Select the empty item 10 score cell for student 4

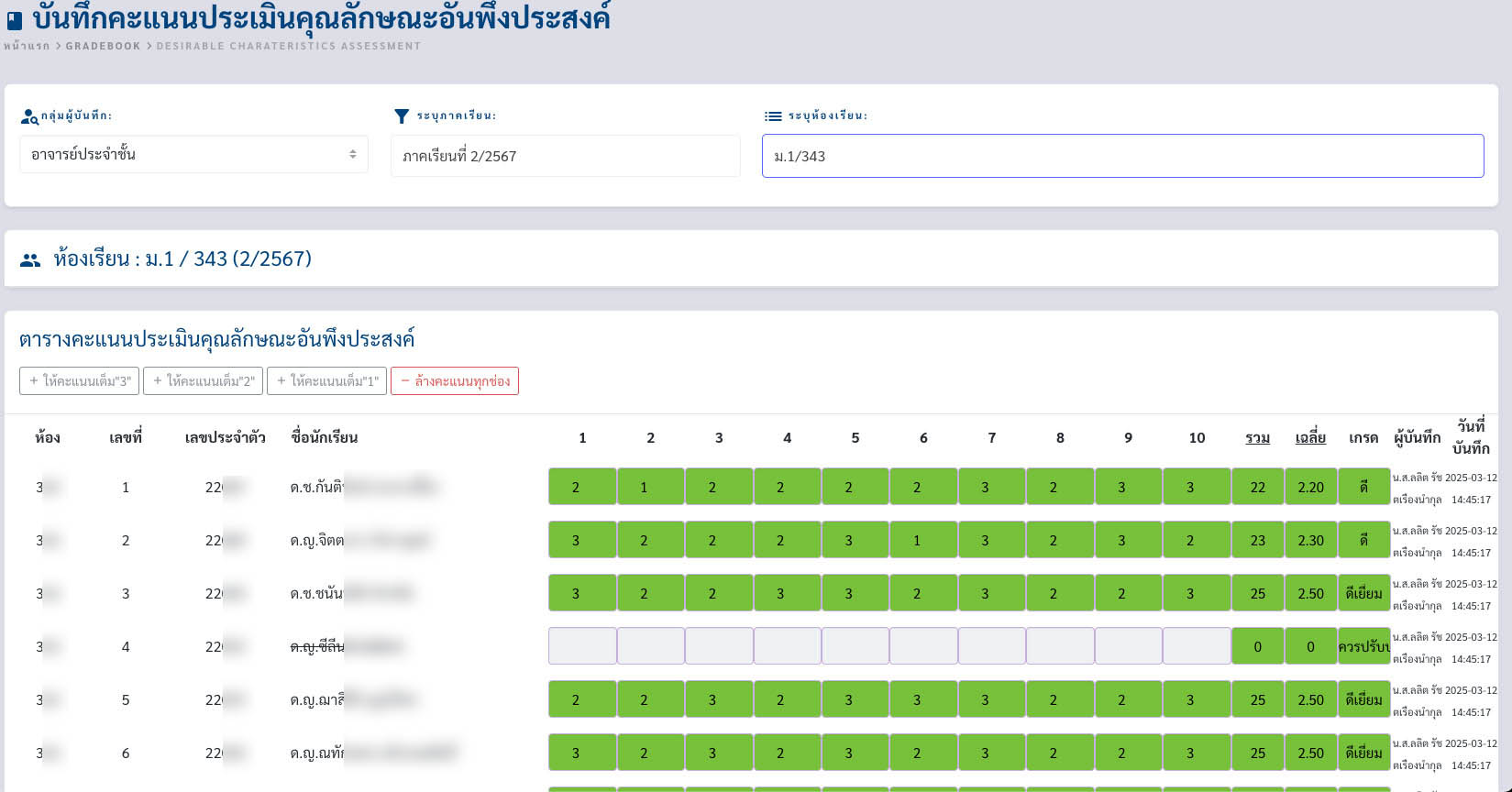point(1197,646)
